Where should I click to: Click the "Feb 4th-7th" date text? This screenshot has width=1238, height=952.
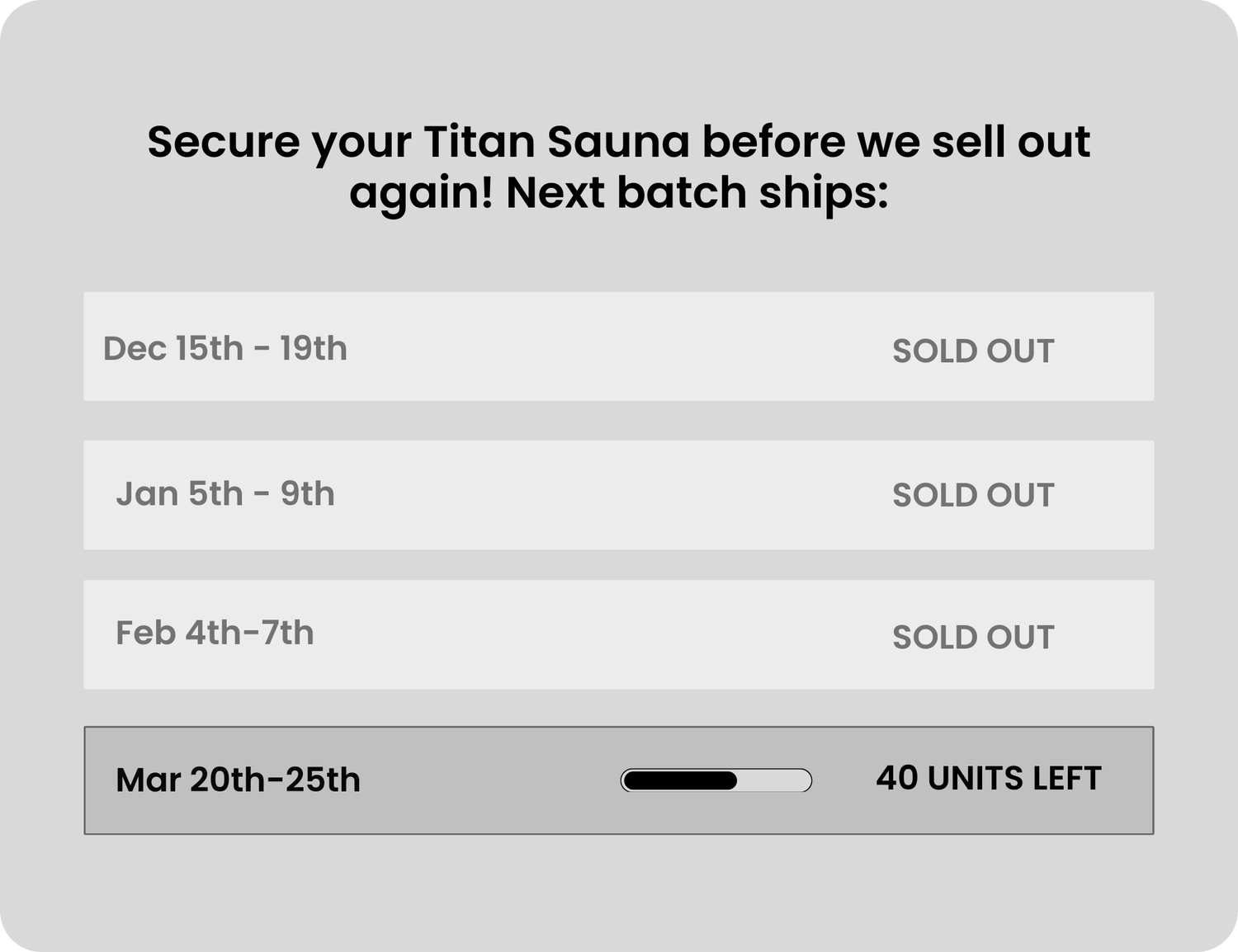coord(215,634)
